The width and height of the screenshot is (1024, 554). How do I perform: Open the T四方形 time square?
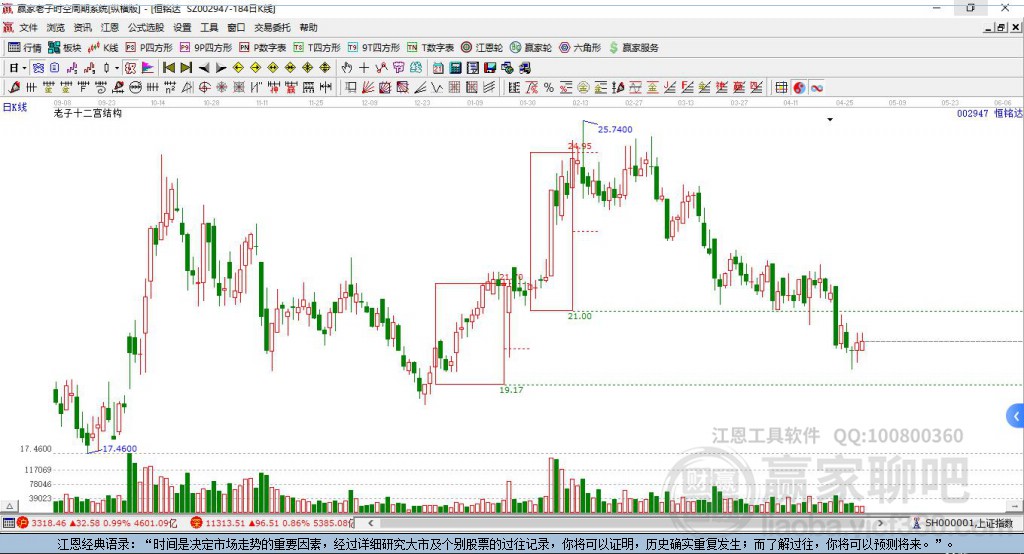tap(317, 48)
